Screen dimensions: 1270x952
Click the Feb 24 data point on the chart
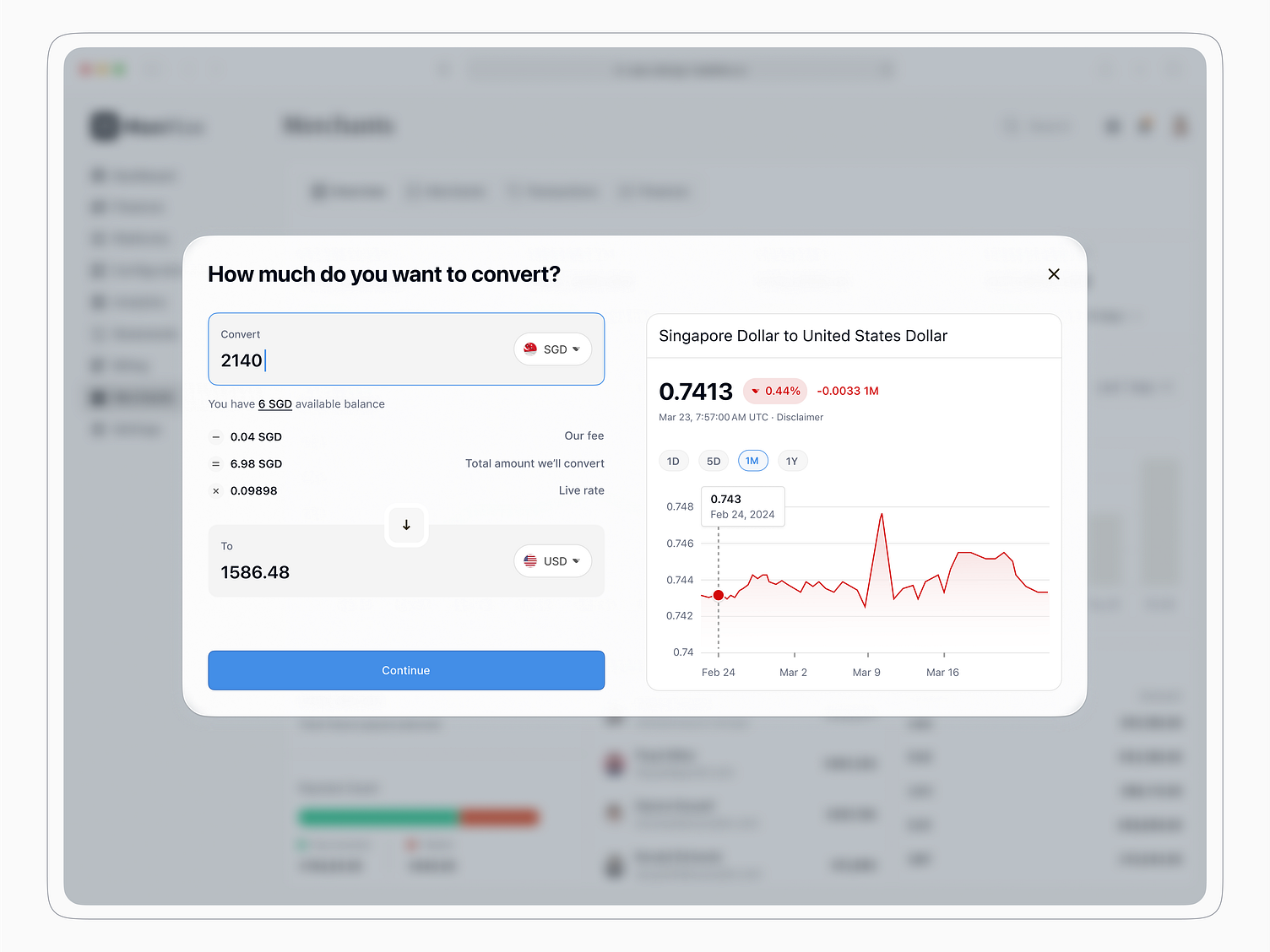point(718,595)
